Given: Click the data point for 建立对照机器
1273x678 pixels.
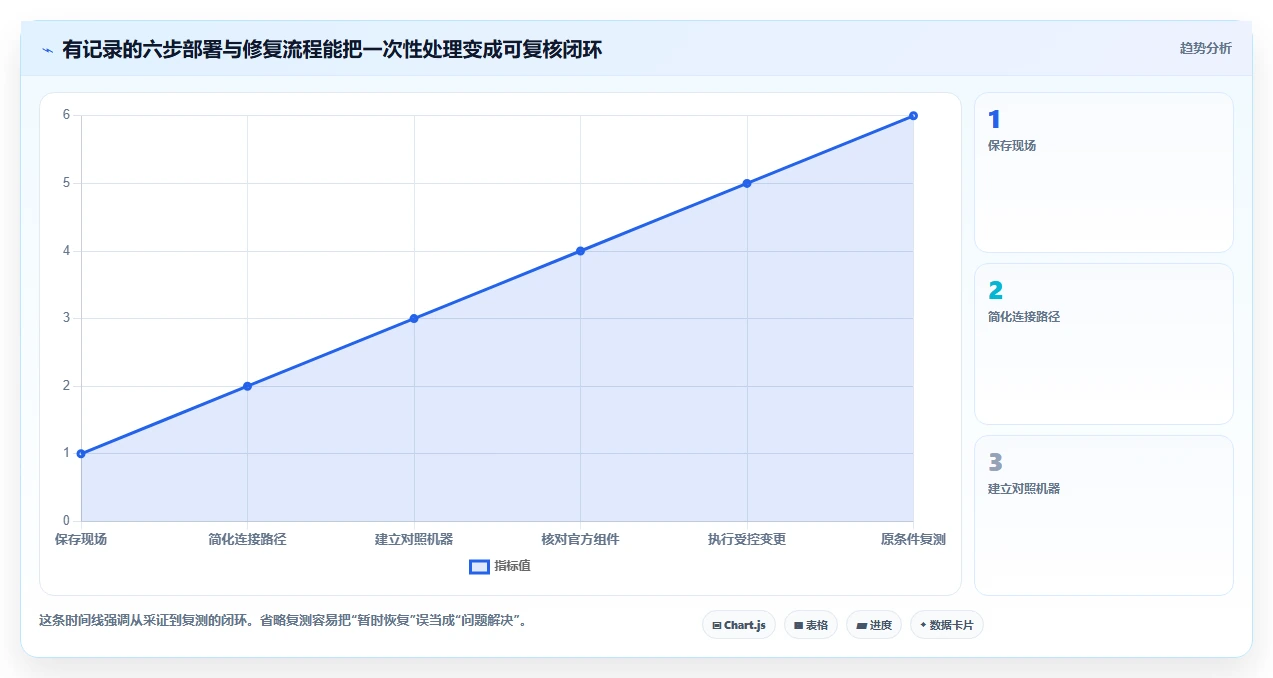Looking at the screenshot, I should click(414, 318).
